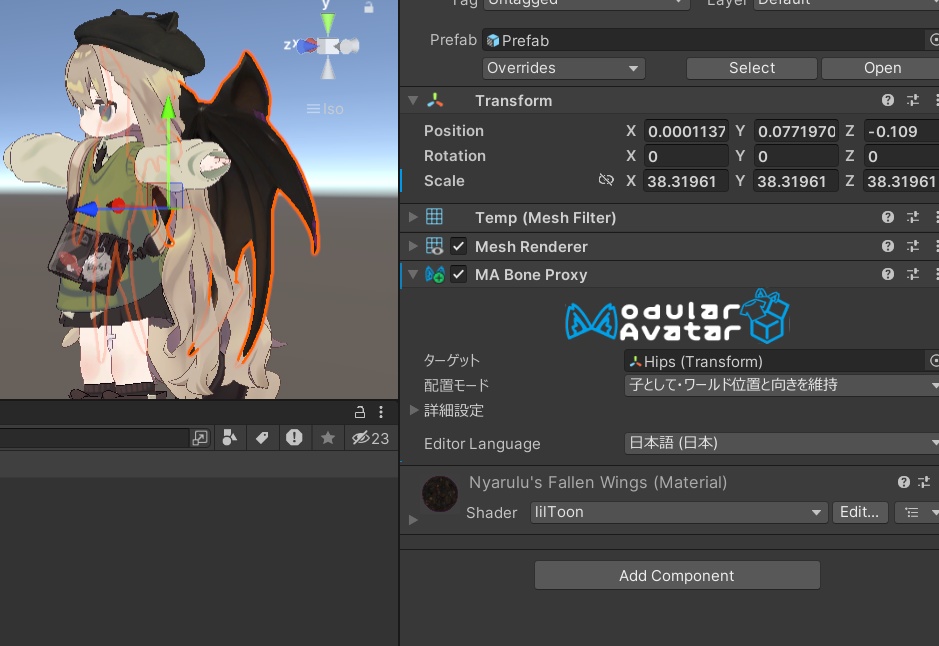The height and width of the screenshot is (646, 939).
Task: Click the Position X input field
Action: pyautogui.click(x=685, y=131)
